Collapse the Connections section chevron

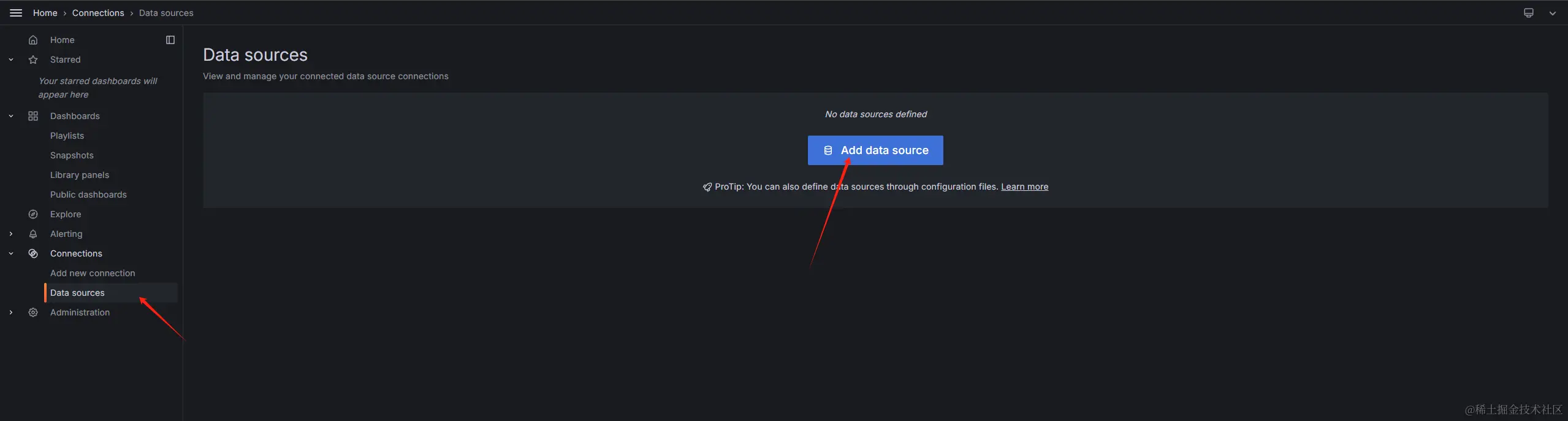pyautogui.click(x=11, y=253)
